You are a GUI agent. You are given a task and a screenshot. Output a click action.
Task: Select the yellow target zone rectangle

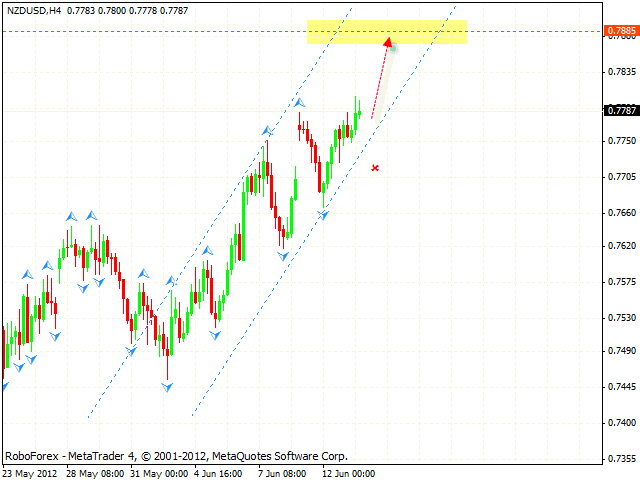pos(386,31)
